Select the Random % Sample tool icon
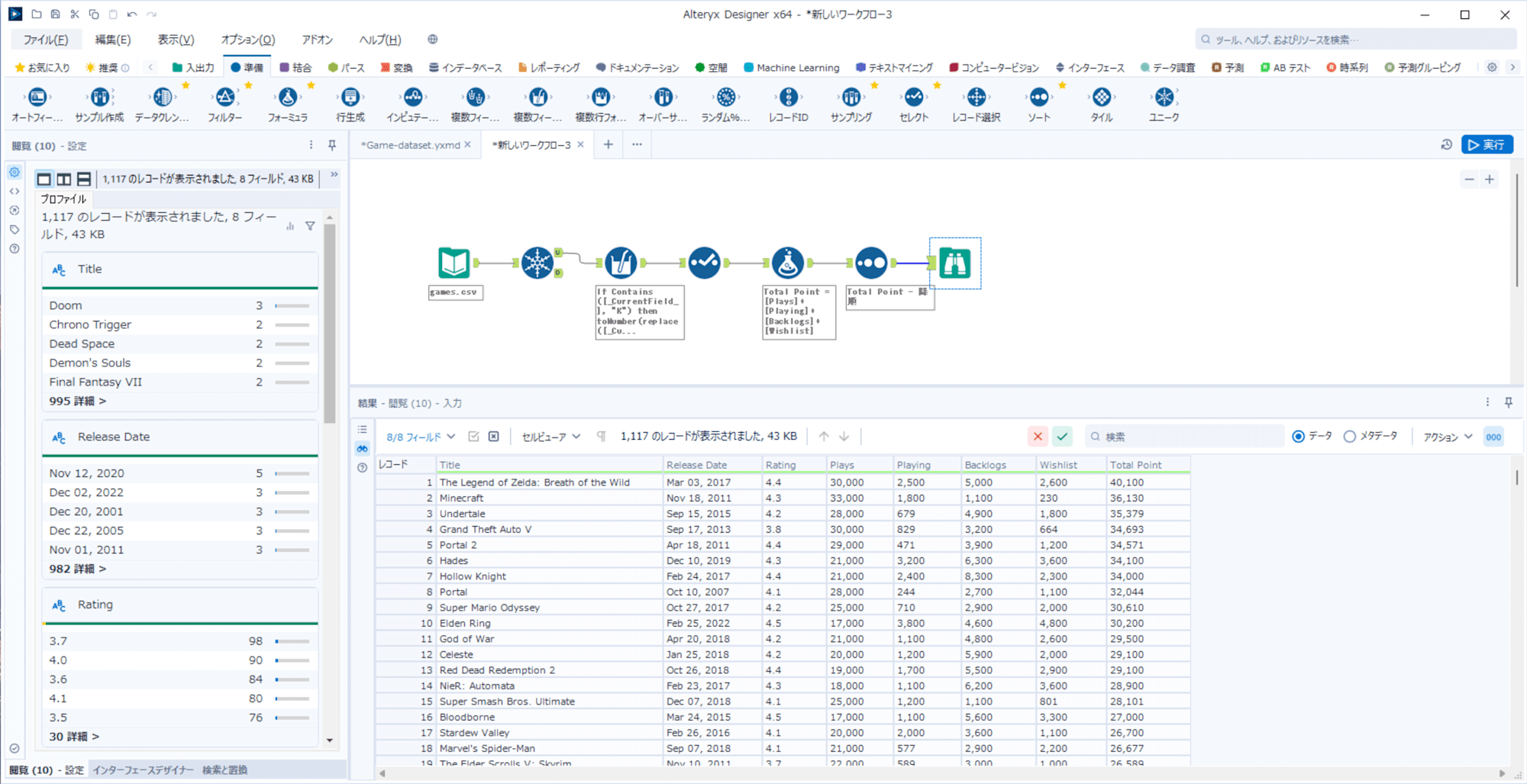 (725, 97)
